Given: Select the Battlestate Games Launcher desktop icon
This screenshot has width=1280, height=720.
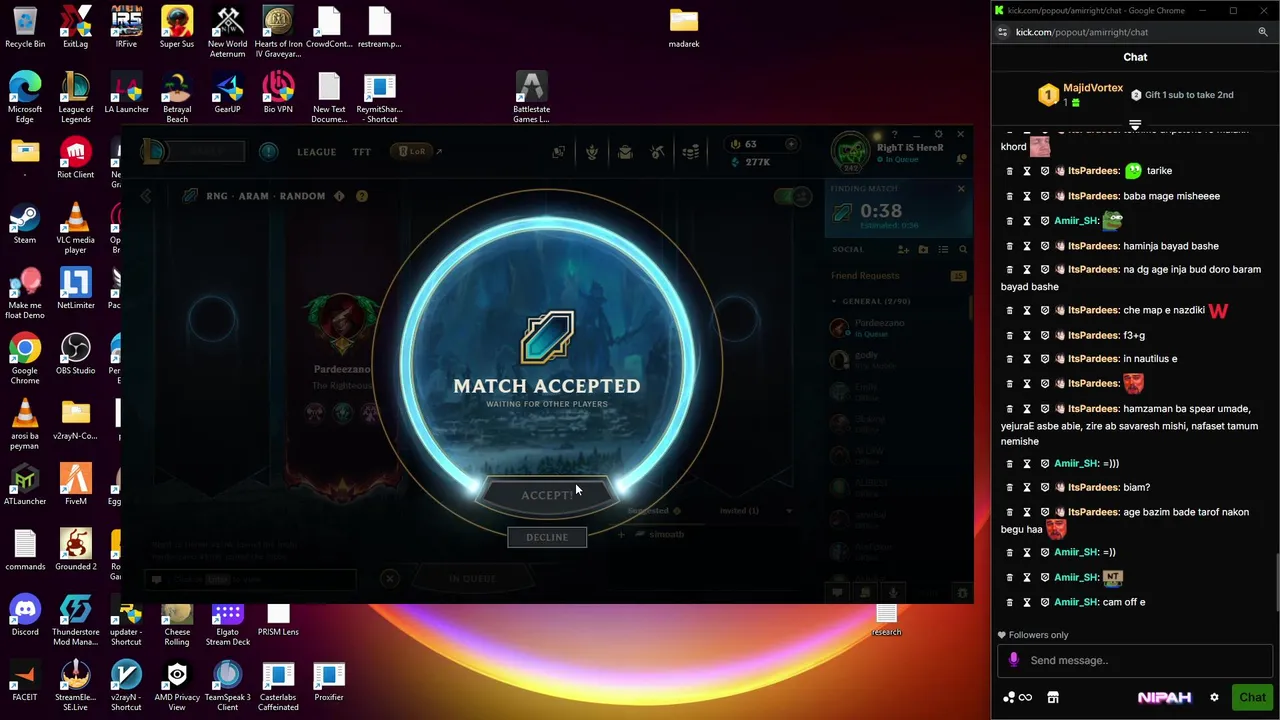Looking at the screenshot, I should tap(531, 97).
